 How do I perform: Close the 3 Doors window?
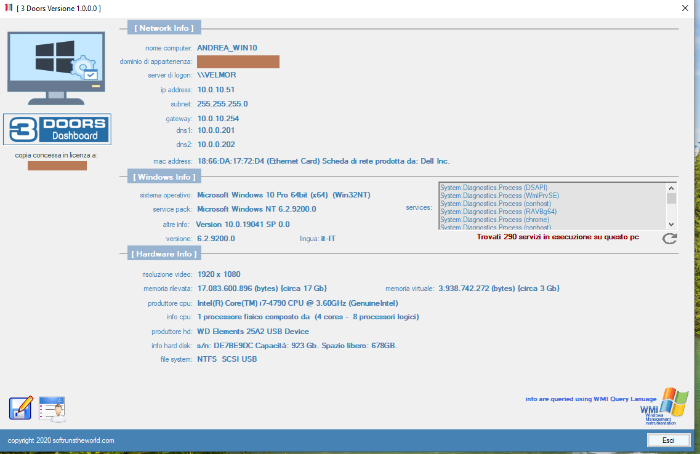685,8
